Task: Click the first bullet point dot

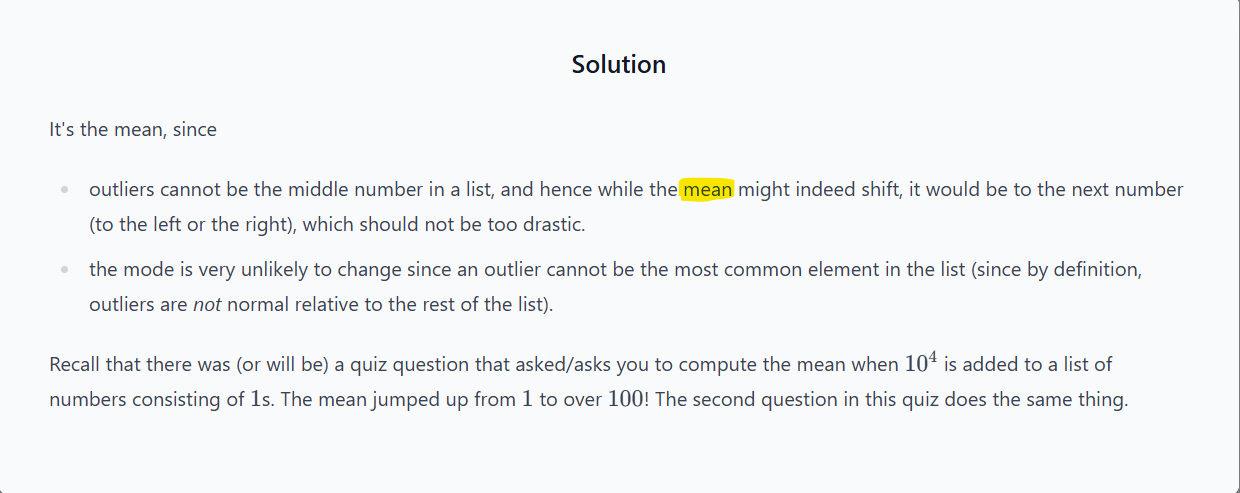Action: click(x=65, y=190)
